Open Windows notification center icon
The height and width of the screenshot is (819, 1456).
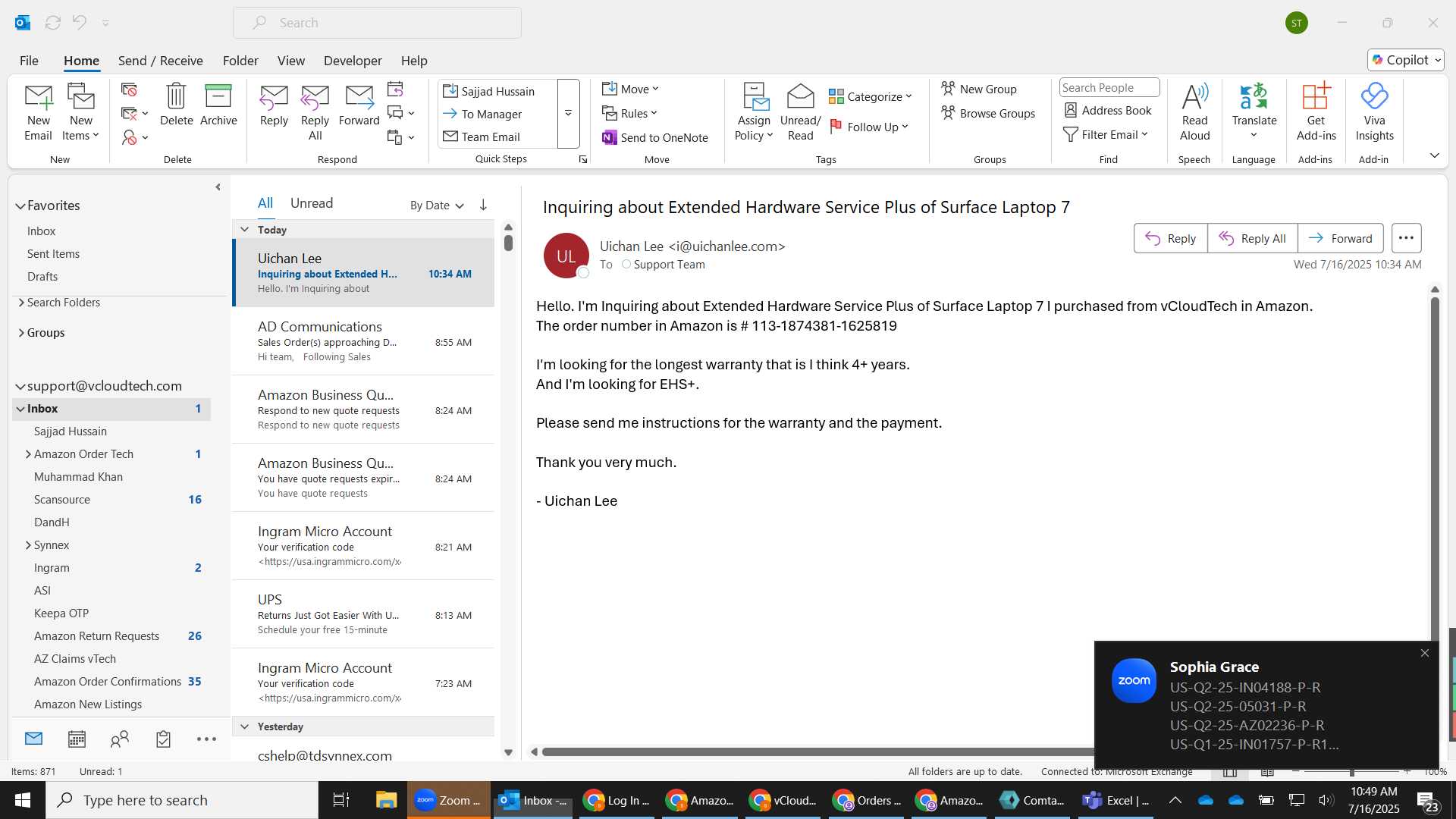coord(1426,801)
